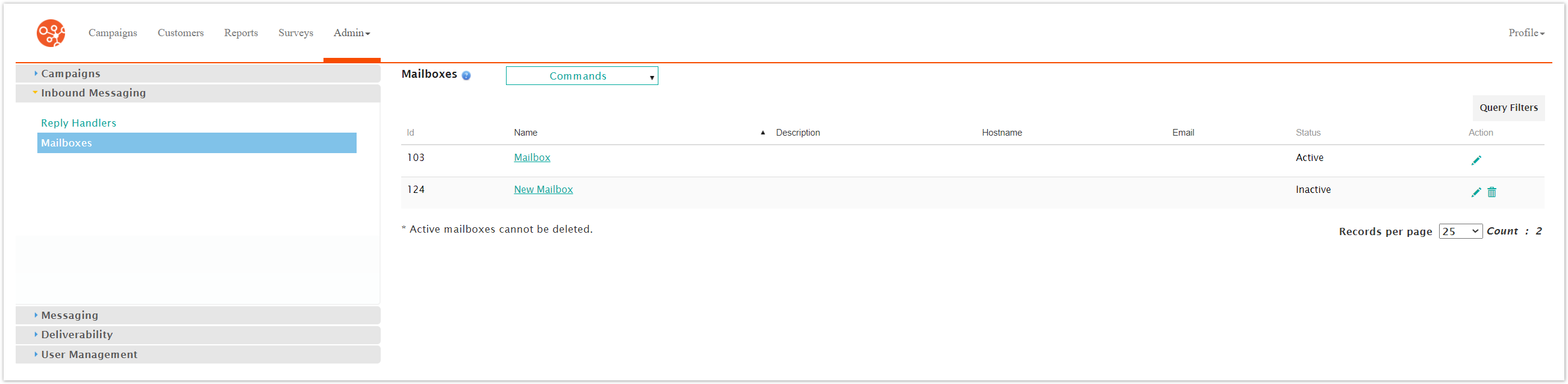Delete New Mailbox with trash icon
The image size is (1568, 384).
tap(1491, 193)
